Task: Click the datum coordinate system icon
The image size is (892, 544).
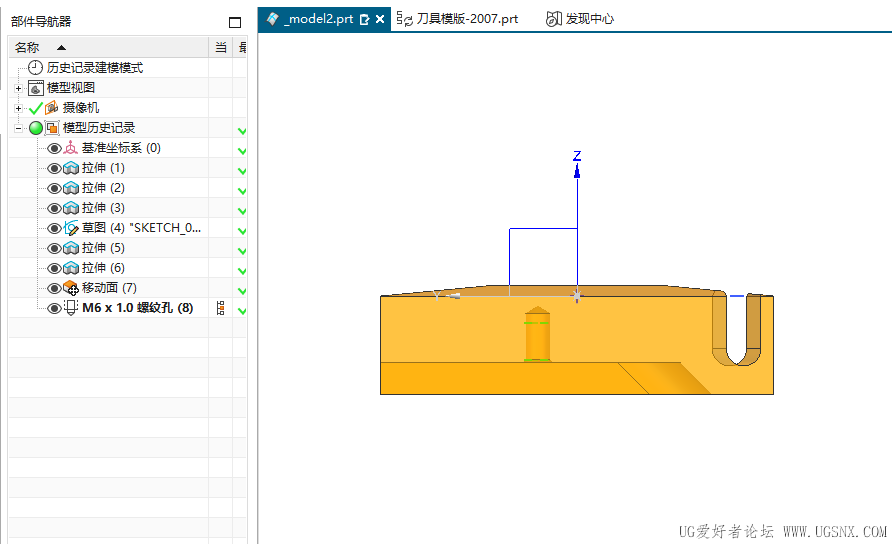Action: [x=71, y=148]
